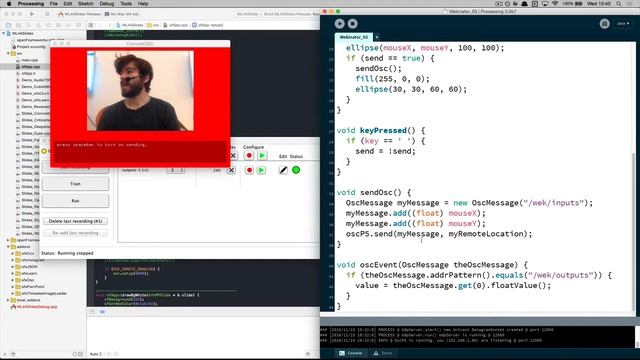Select main.cpp in Xcode navigator
Image resolution: width=640 pixels, height=360 pixels.
[29, 60]
